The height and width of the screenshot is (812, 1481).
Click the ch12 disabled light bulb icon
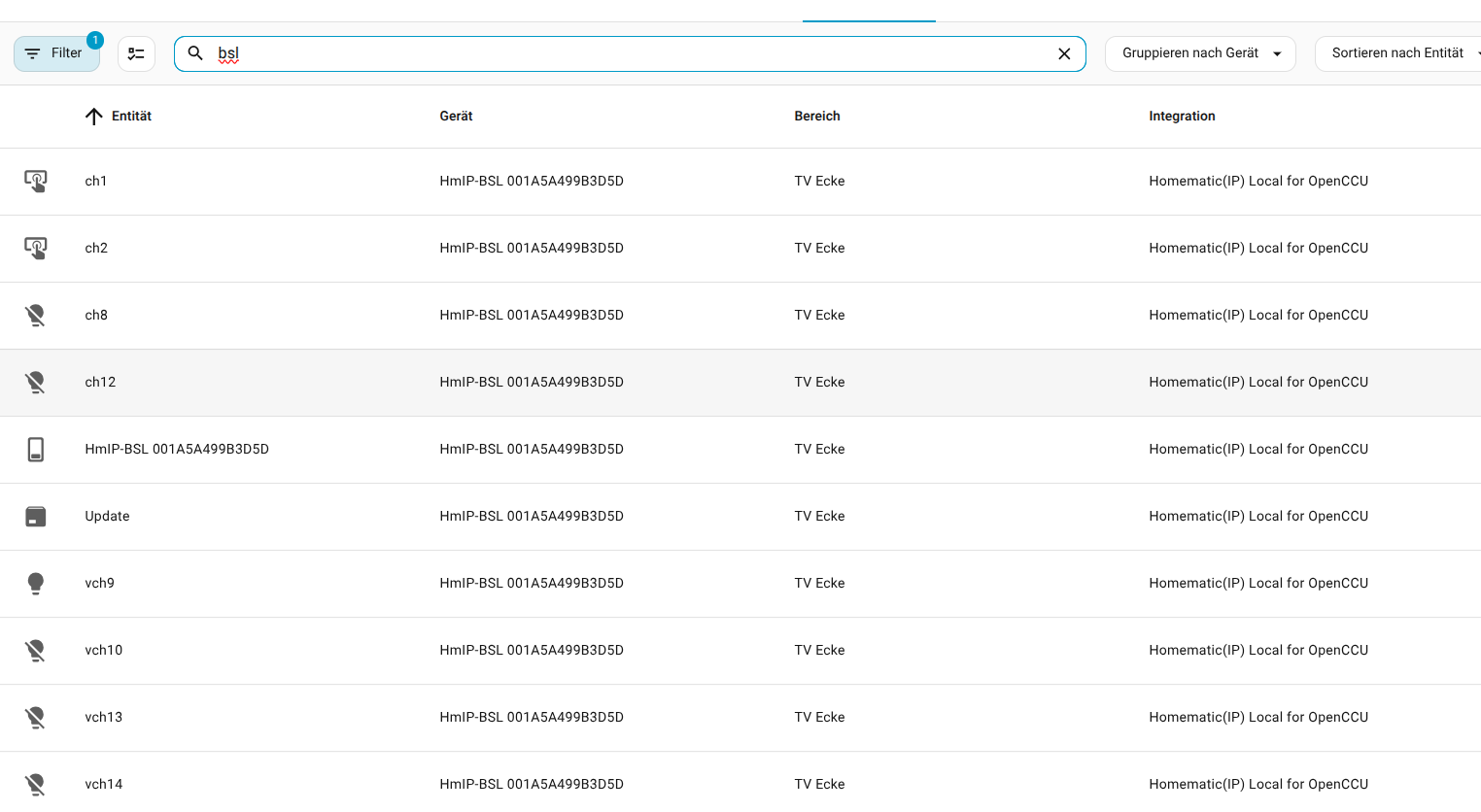[36, 382]
